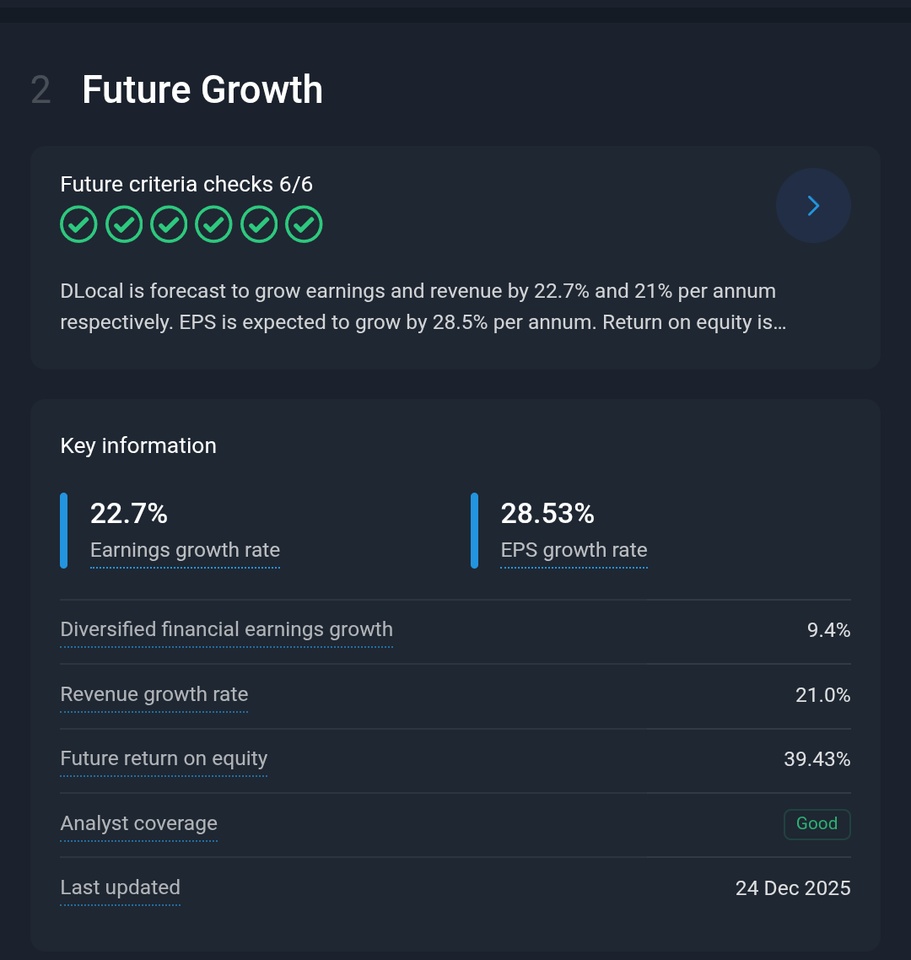Click the sixth green criteria check icon

click(304, 224)
